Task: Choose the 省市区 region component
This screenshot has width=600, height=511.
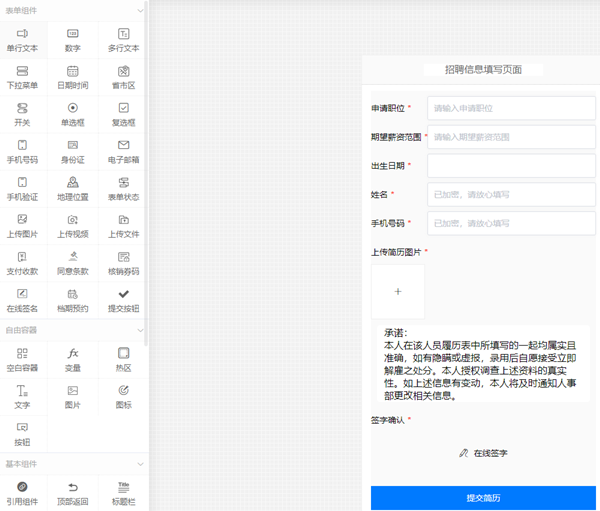Action: point(123,77)
